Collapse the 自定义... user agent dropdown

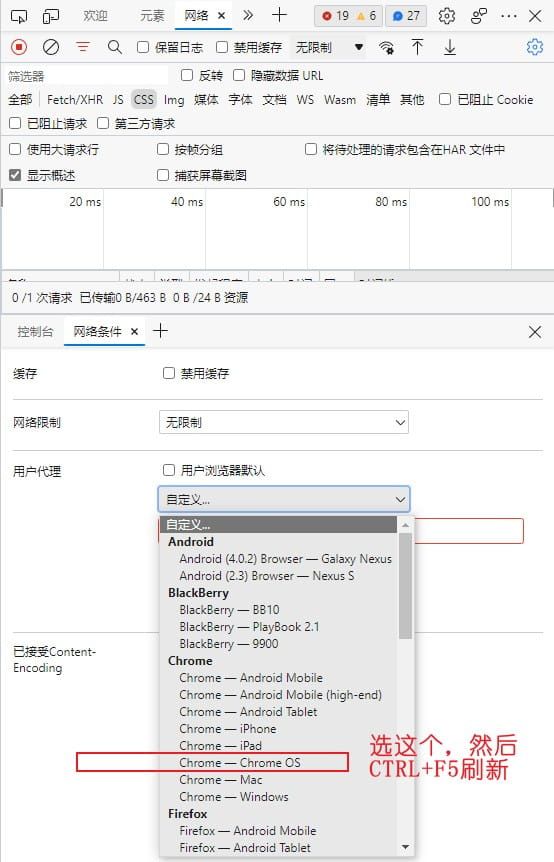pyautogui.click(x=284, y=499)
